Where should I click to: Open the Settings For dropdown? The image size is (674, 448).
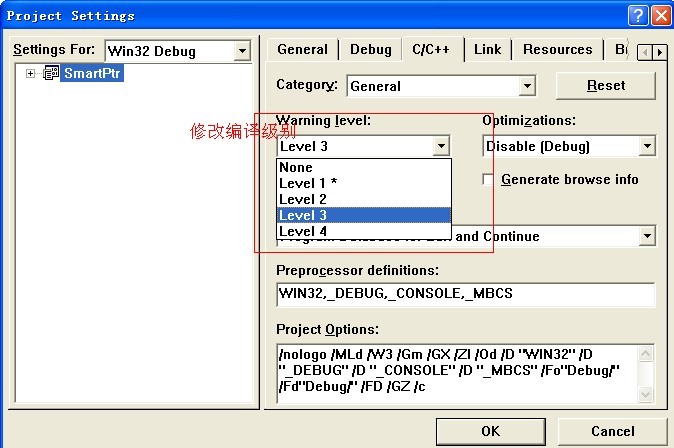coord(242,51)
